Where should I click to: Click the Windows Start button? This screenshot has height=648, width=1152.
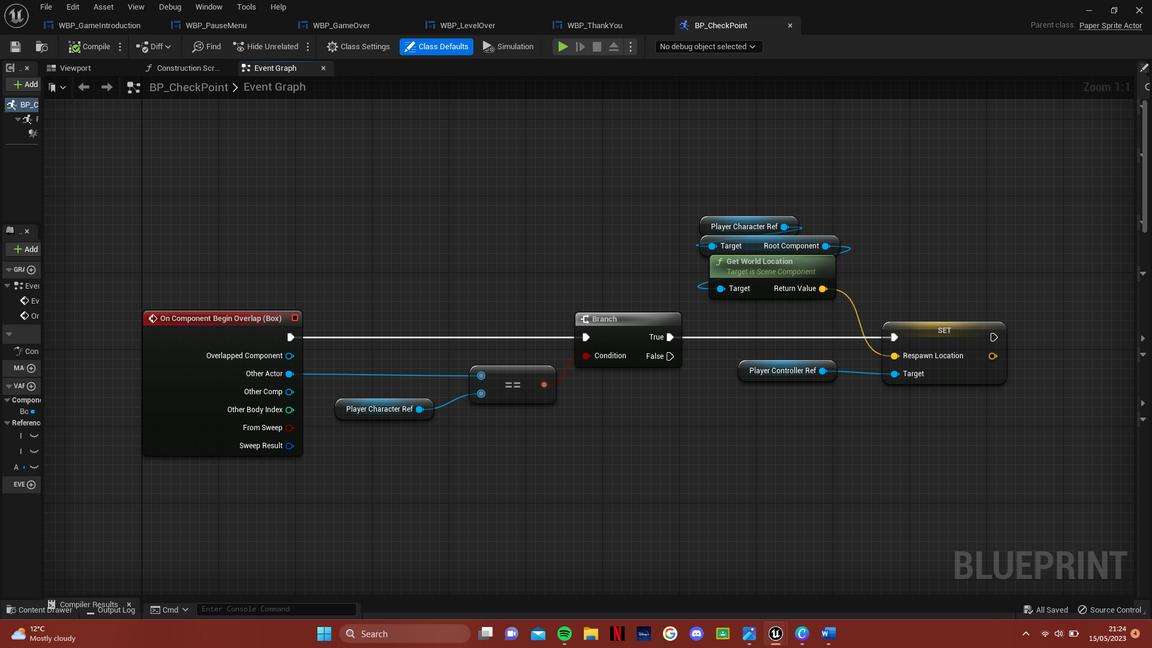coord(324,633)
